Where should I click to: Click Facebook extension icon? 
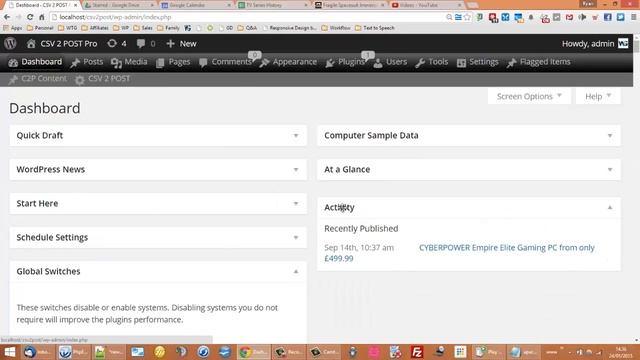click(x=608, y=17)
